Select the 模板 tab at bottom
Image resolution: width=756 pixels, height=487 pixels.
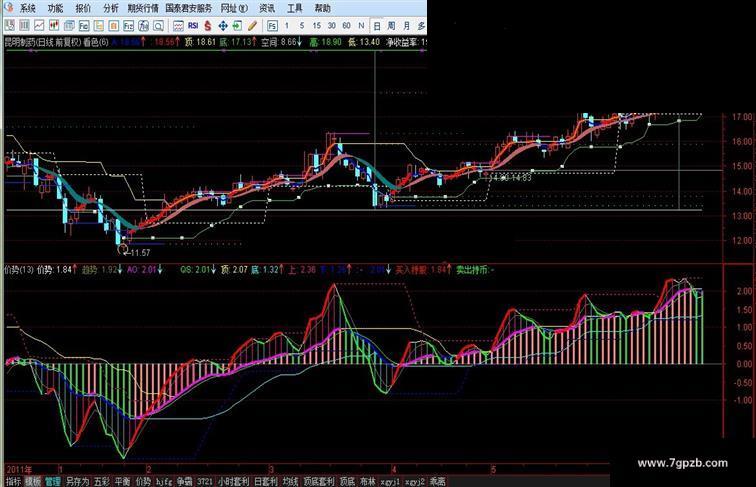(33, 481)
